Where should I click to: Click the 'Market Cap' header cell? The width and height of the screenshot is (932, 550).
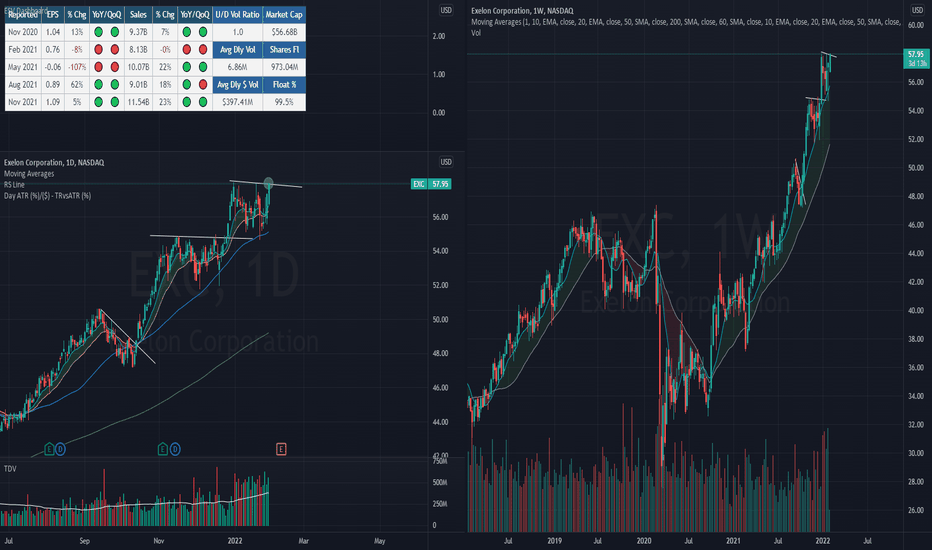[284, 14]
